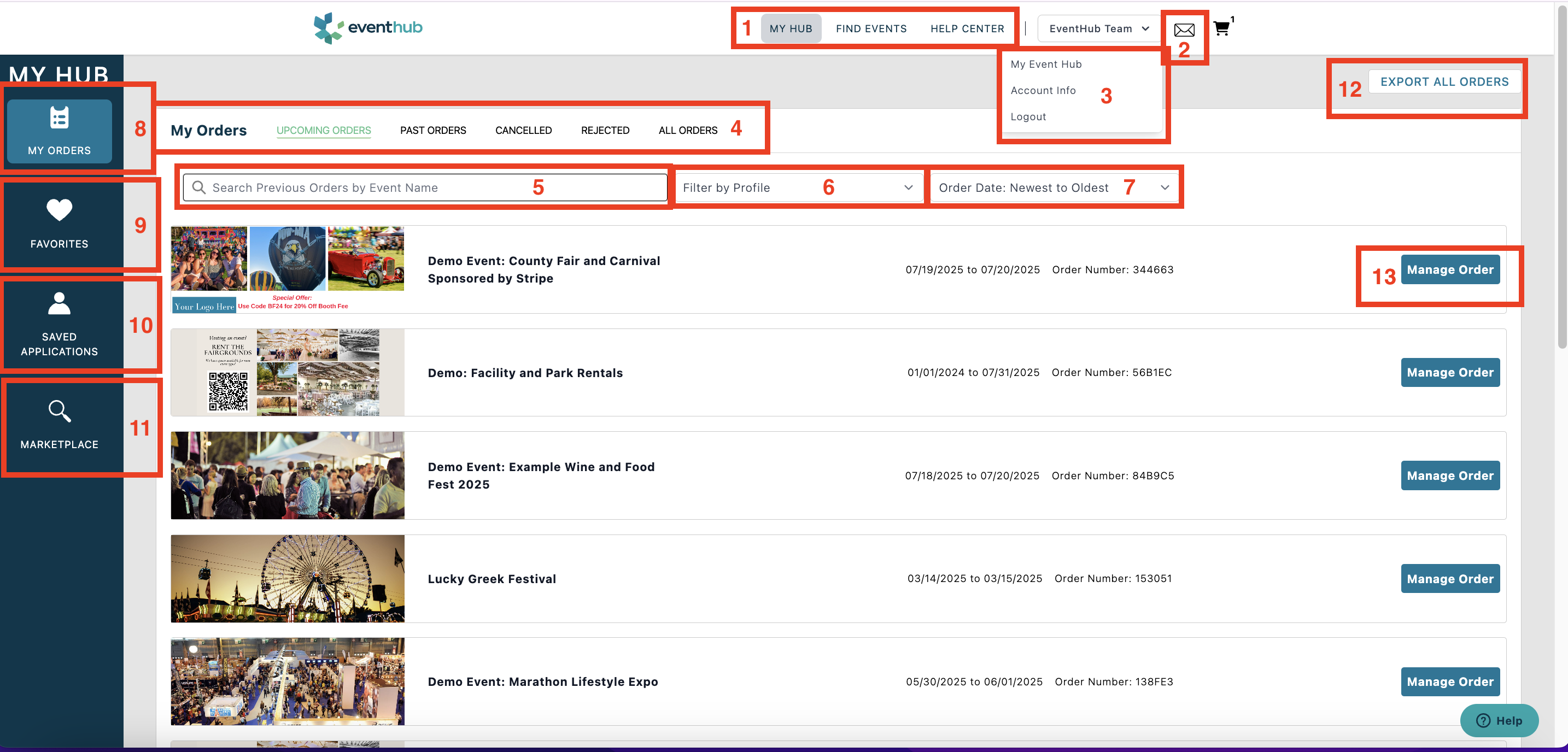1568x752 pixels.
Task: Open the Filter by Profile dropdown
Action: (798, 187)
